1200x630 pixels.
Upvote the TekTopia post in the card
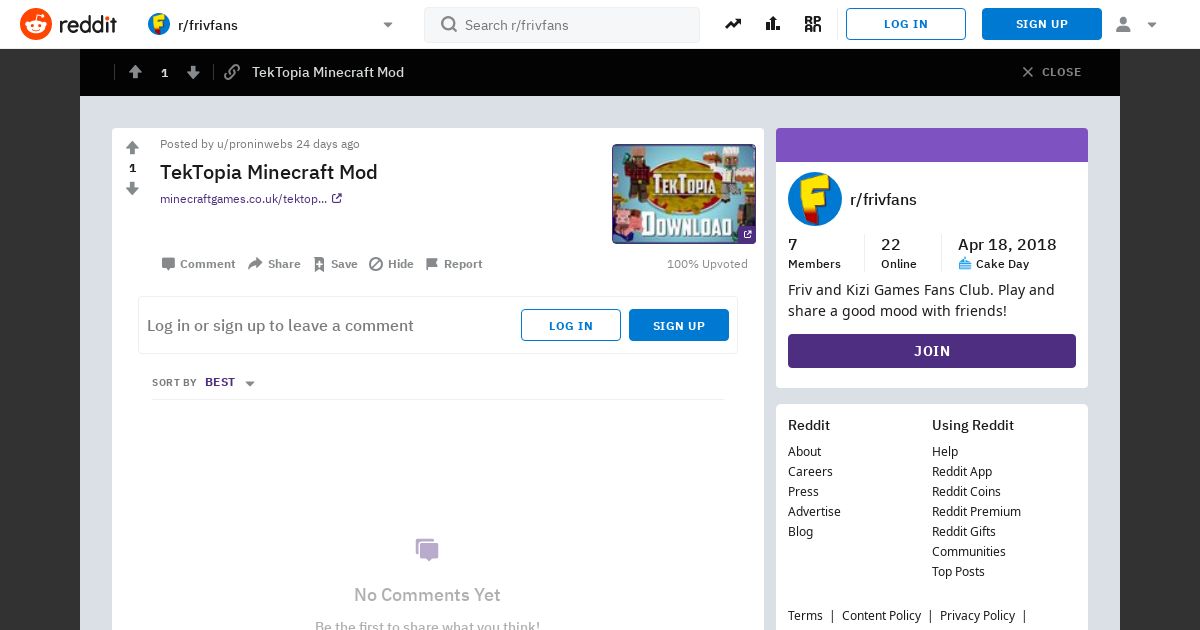point(132,148)
